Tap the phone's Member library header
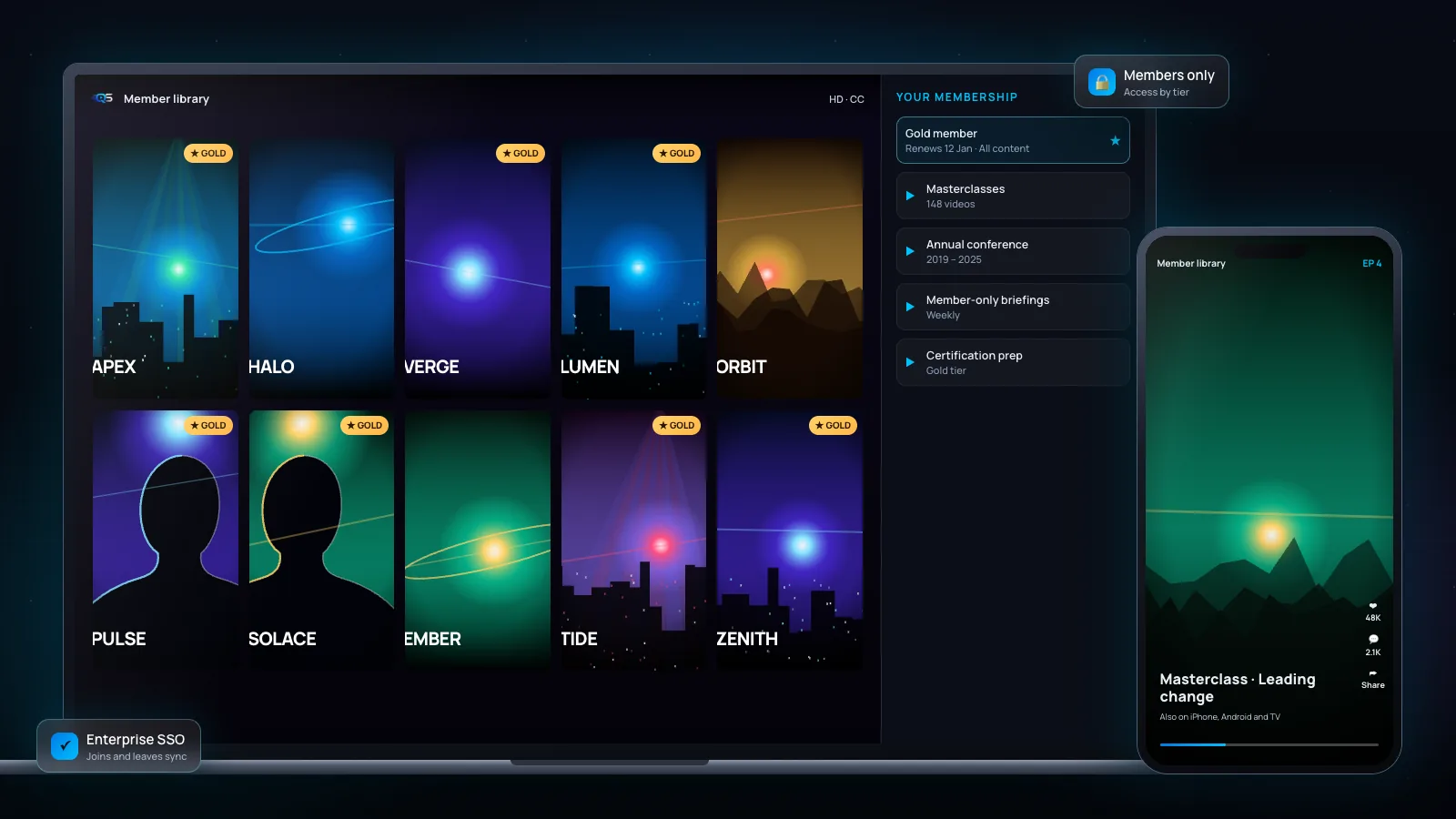This screenshot has width=1456, height=819. 1190,263
